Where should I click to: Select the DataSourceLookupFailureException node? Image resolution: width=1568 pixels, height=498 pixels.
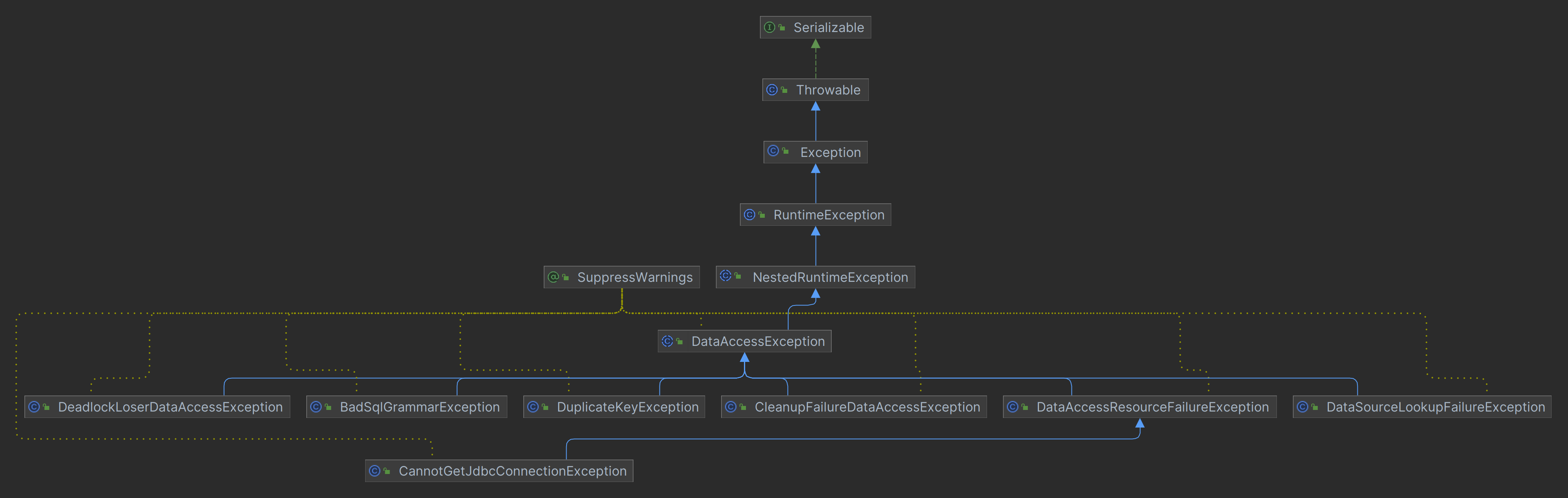point(1435,407)
